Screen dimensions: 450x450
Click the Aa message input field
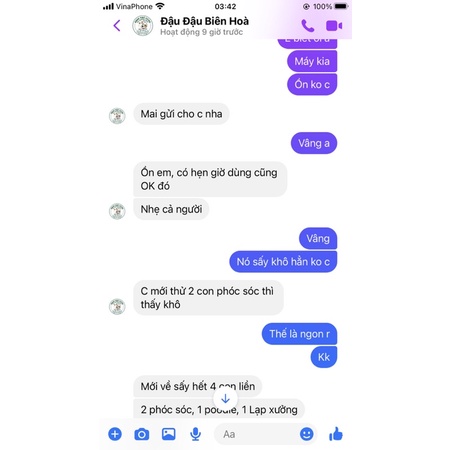point(257,434)
